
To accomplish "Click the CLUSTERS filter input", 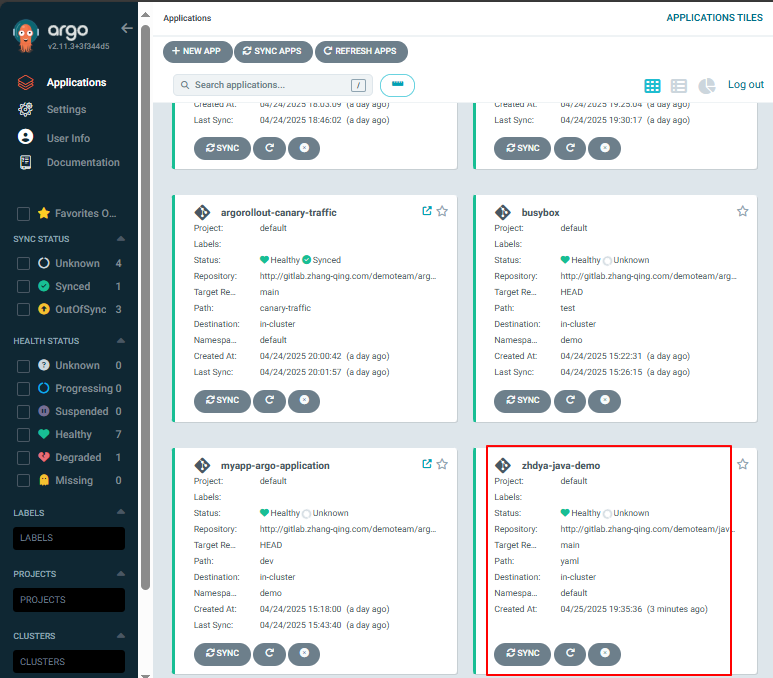I will pyautogui.click(x=69, y=661).
